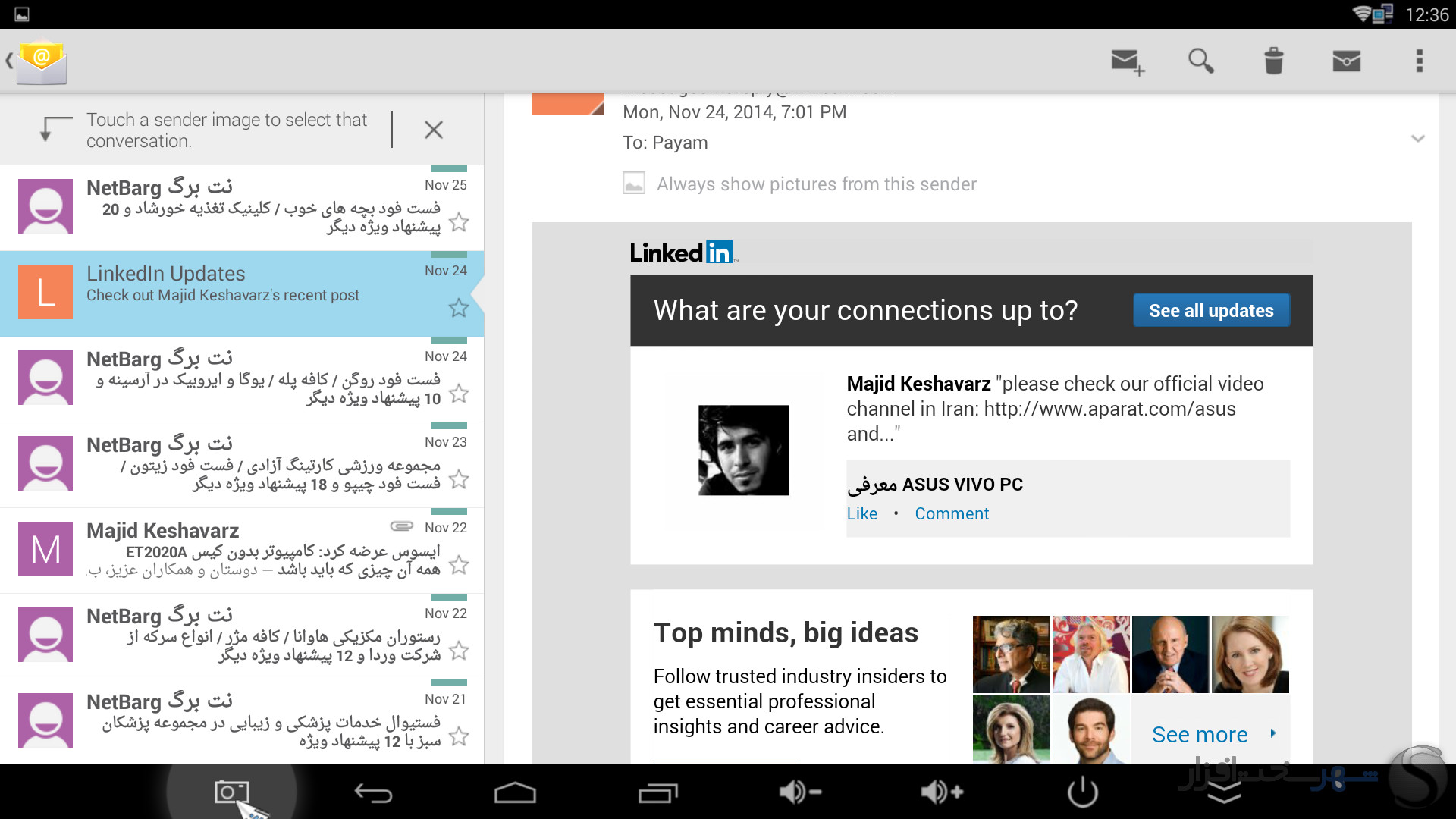The height and width of the screenshot is (819, 1456).
Task: Open Majid Keshavarz profile photo
Action: click(743, 450)
